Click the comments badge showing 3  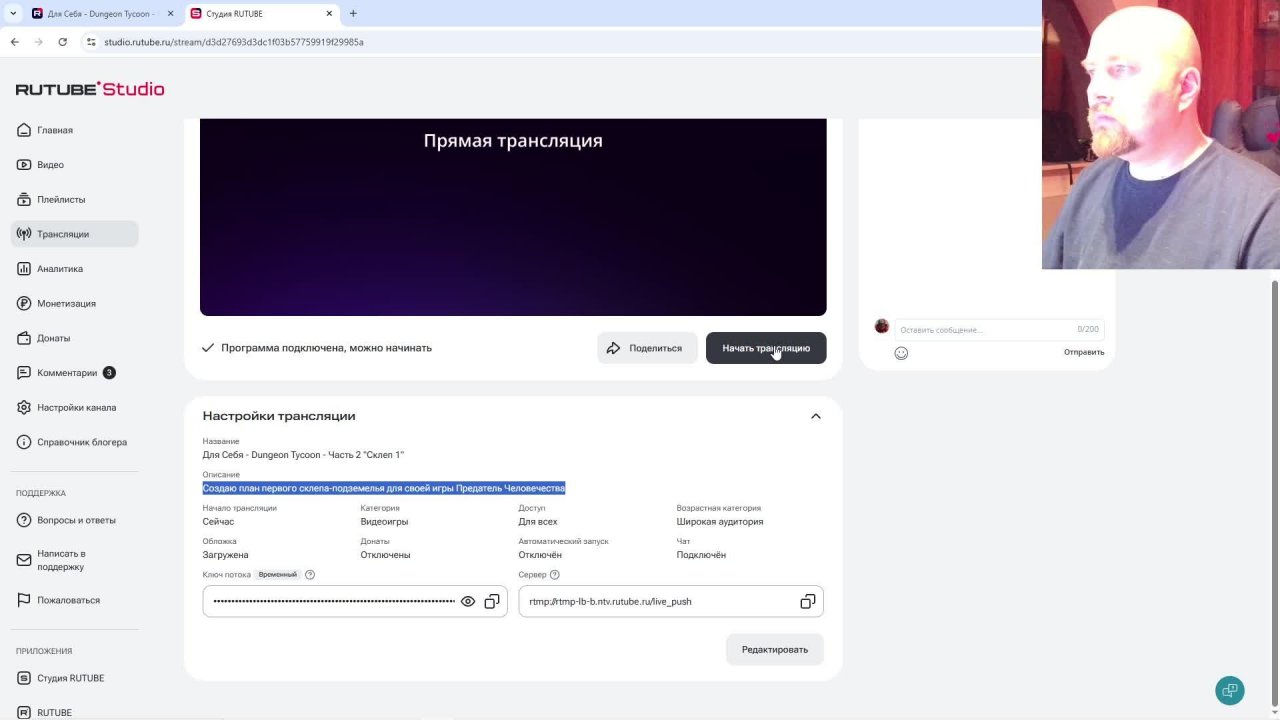109,373
